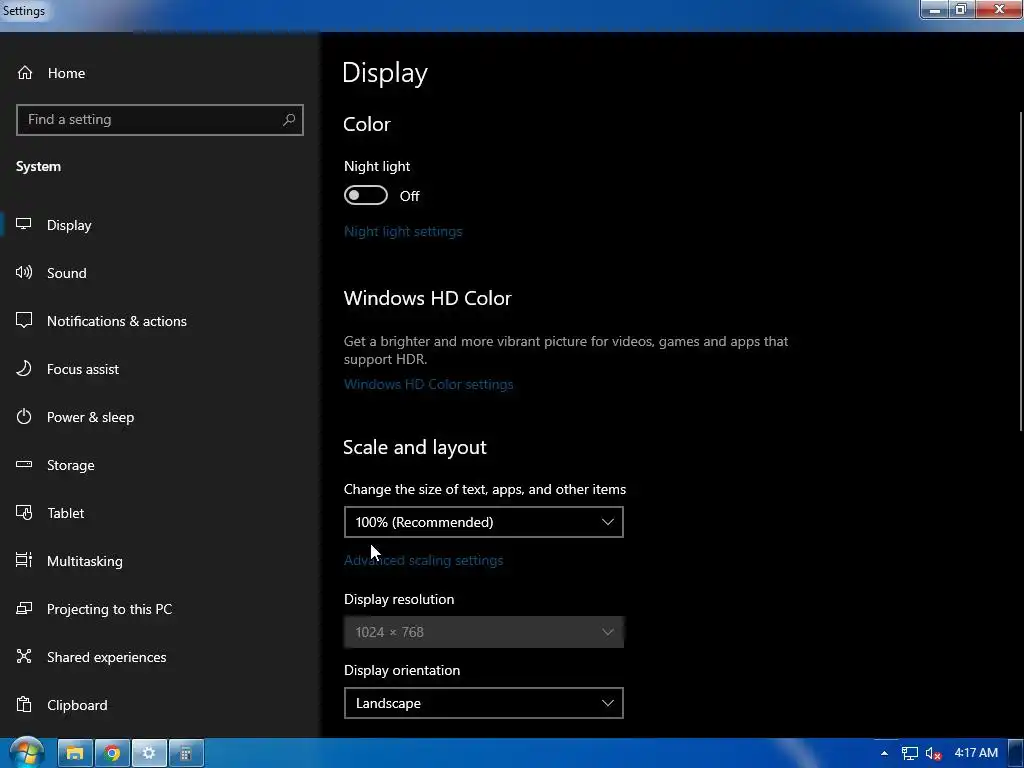Open the Start menu orb
This screenshot has height=768, width=1024.
tap(27, 753)
